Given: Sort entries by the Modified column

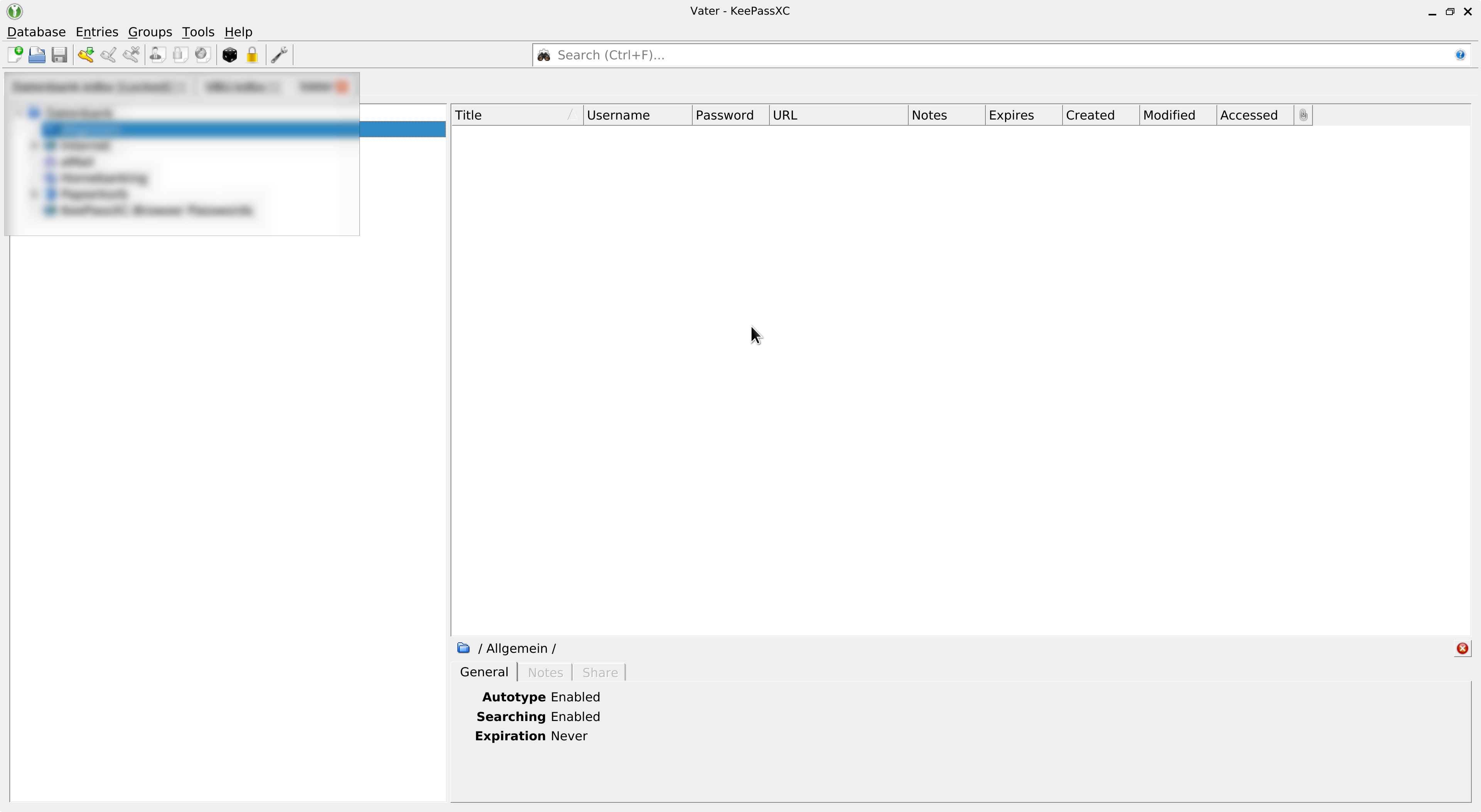Looking at the screenshot, I should (x=1178, y=115).
